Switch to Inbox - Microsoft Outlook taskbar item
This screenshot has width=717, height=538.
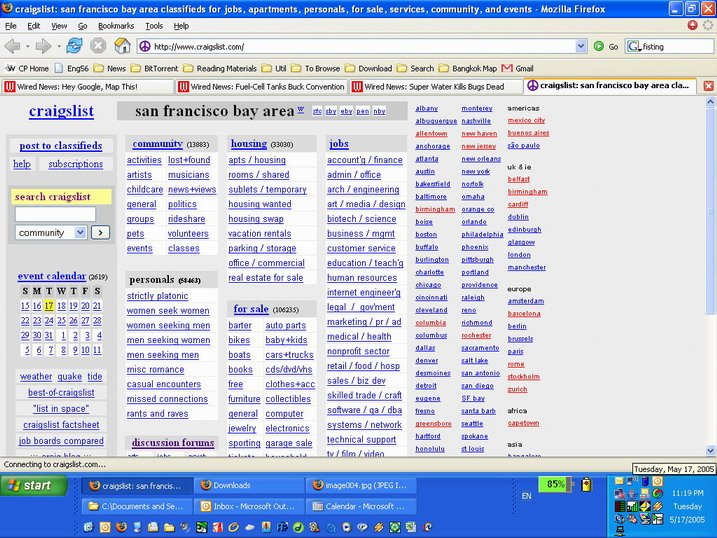point(249,506)
